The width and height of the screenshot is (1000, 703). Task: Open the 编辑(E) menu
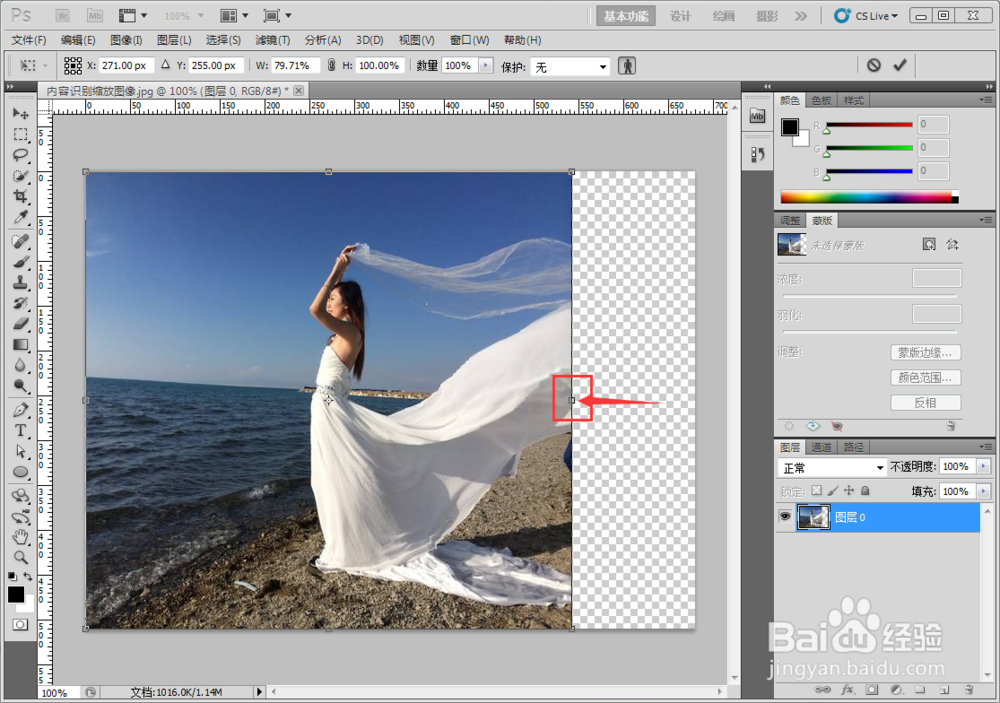[78, 40]
